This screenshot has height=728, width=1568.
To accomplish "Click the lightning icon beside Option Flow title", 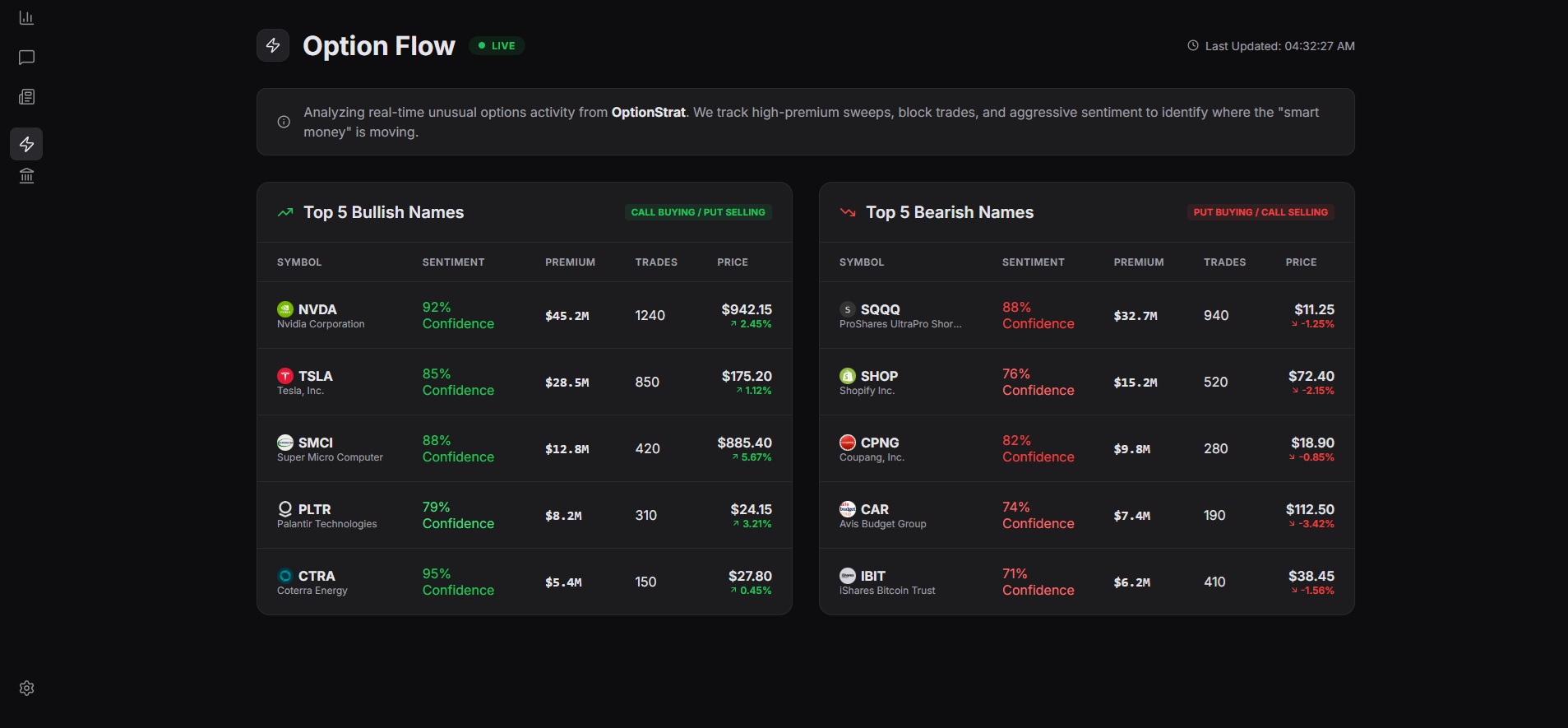I will pyautogui.click(x=273, y=45).
